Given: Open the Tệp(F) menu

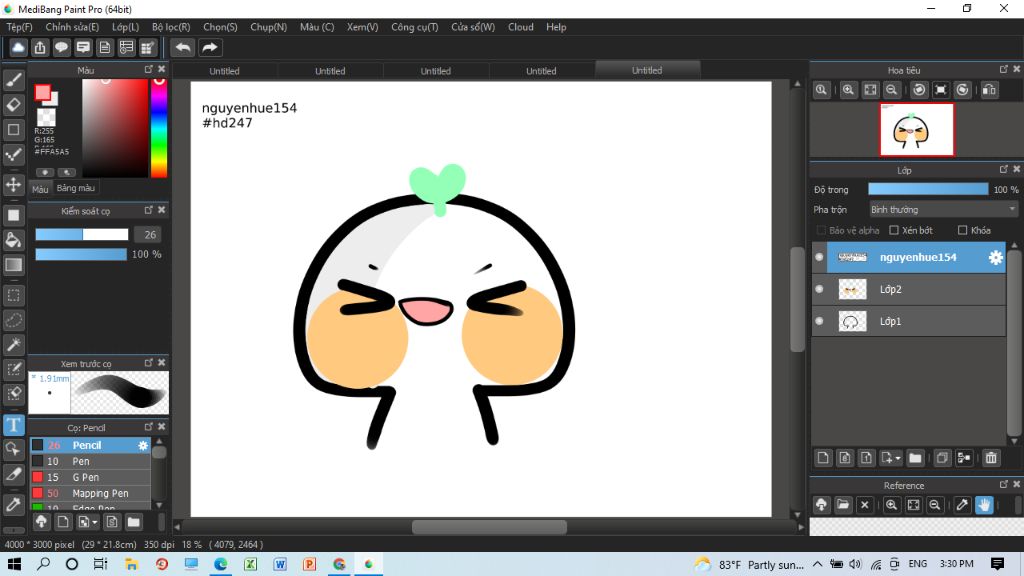Looking at the screenshot, I should point(20,27).
